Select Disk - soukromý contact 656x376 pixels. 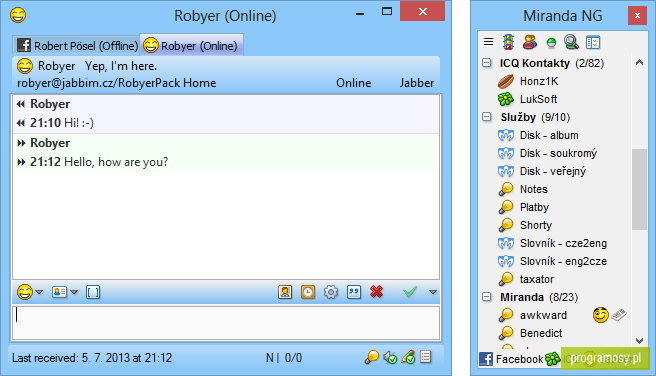click(x=558, y=153)
